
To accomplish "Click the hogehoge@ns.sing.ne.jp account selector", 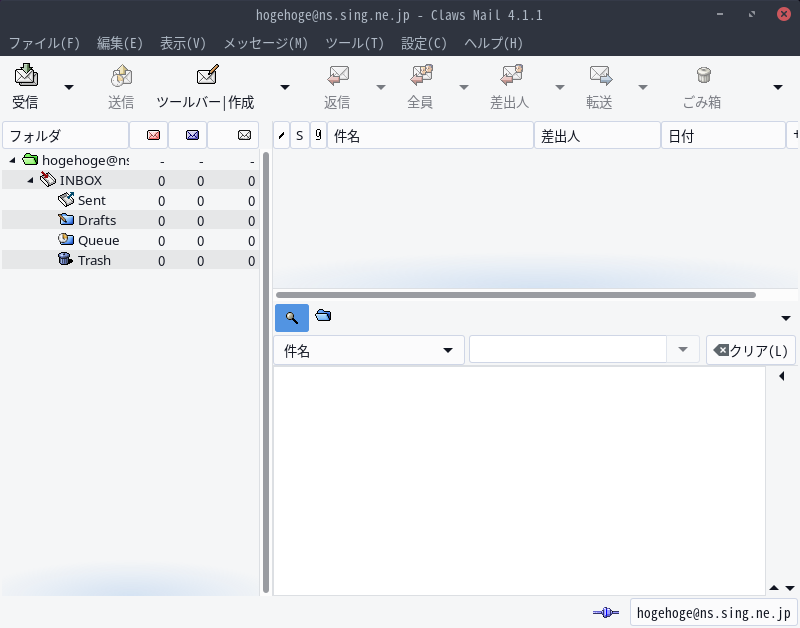I will 713,612.
